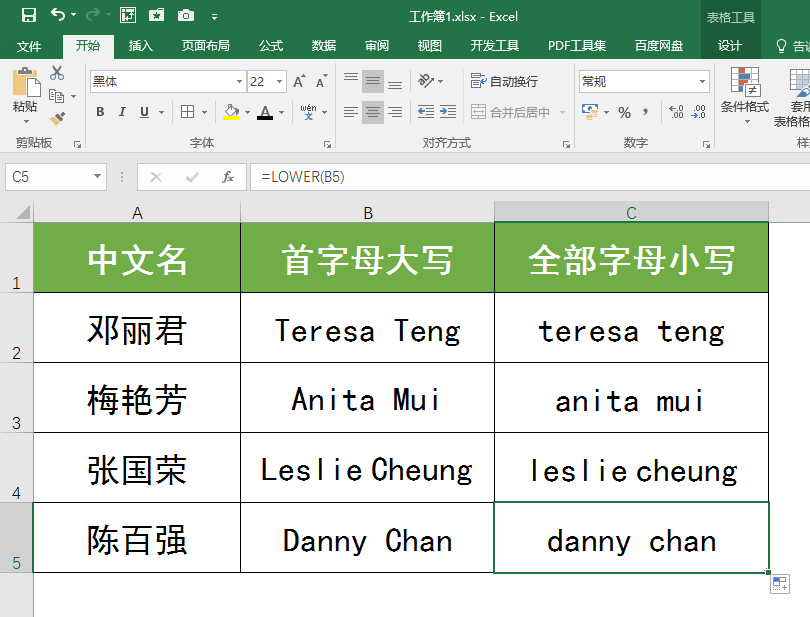This screenshot has height=617, width=810.
Task: Click the 自动换行 wrap text button
Action: pos(504,81)
